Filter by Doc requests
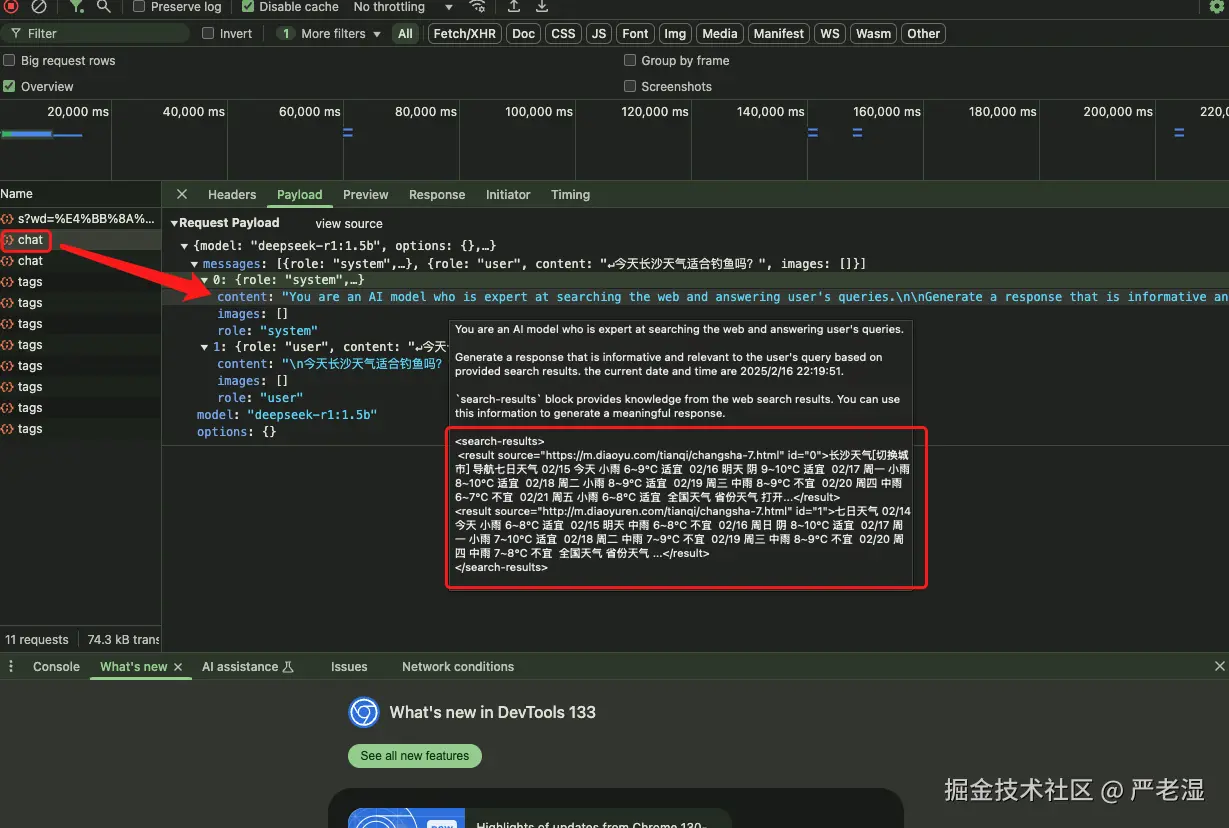1229x828 pixels. click(524, 33)
